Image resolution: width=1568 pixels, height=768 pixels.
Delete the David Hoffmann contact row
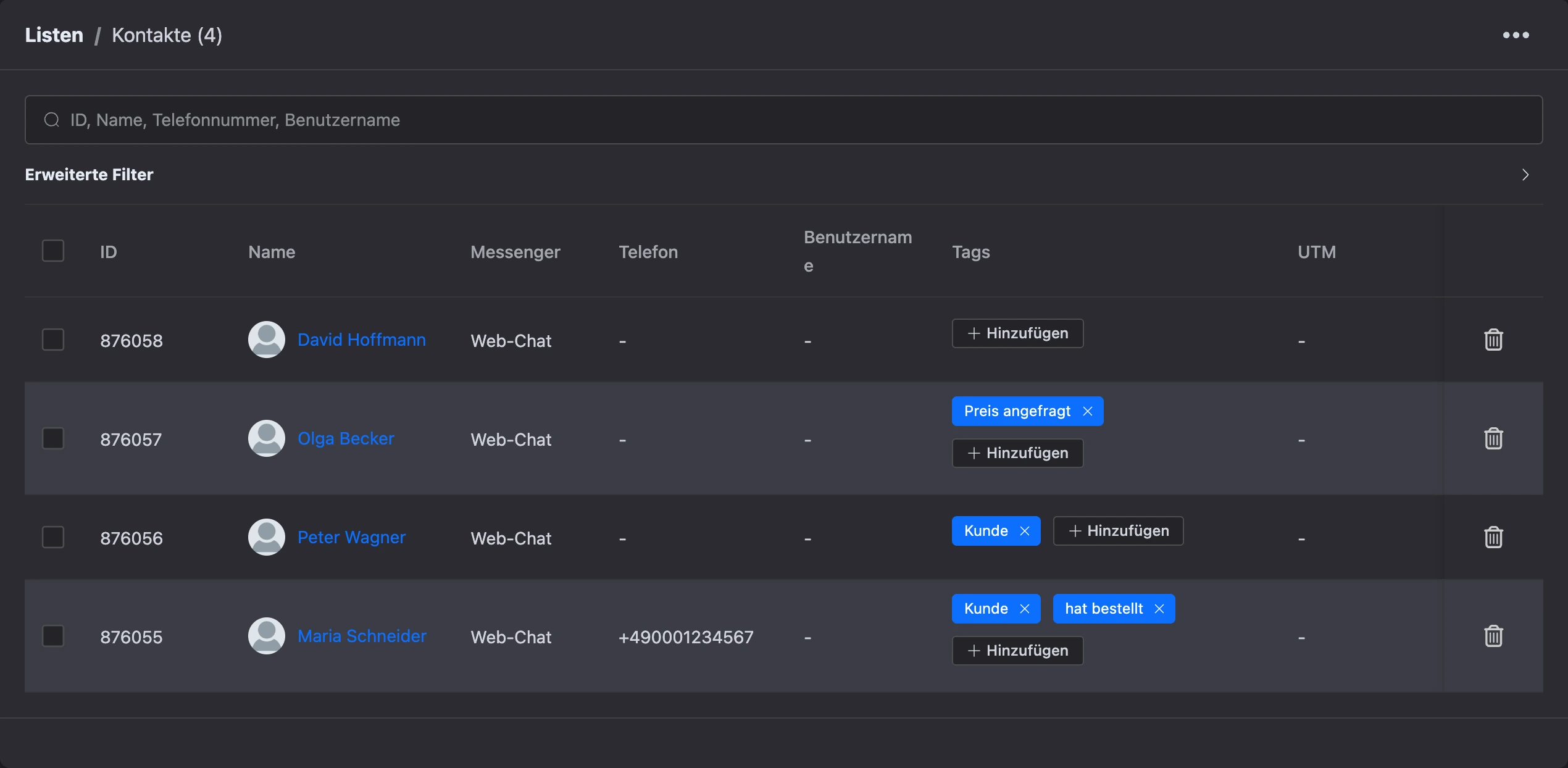point(1493,340)
